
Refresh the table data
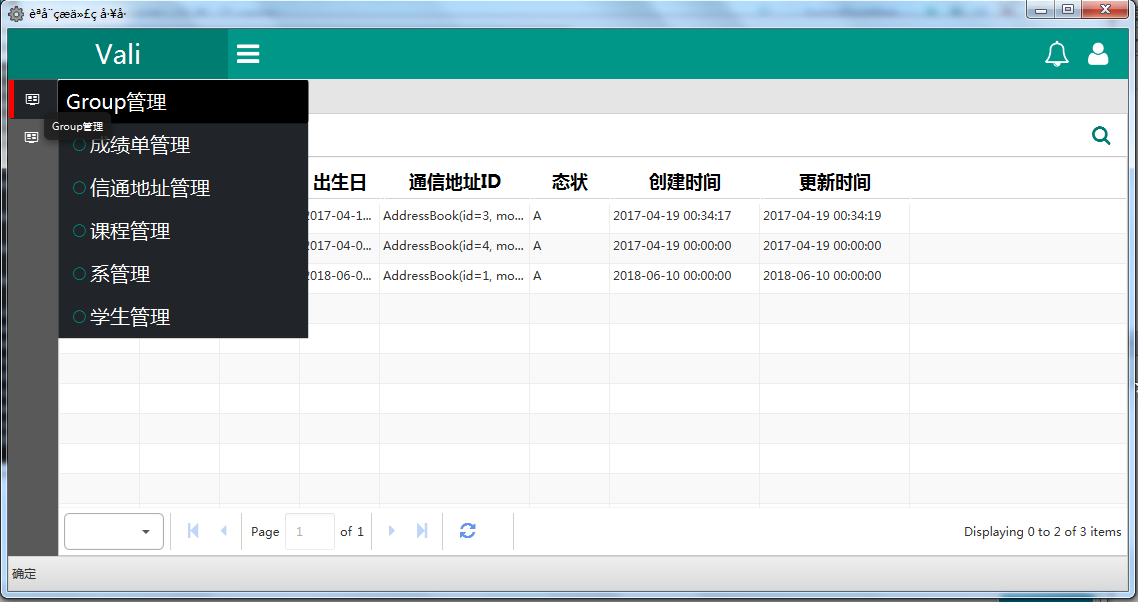click(x=467, y=531)
